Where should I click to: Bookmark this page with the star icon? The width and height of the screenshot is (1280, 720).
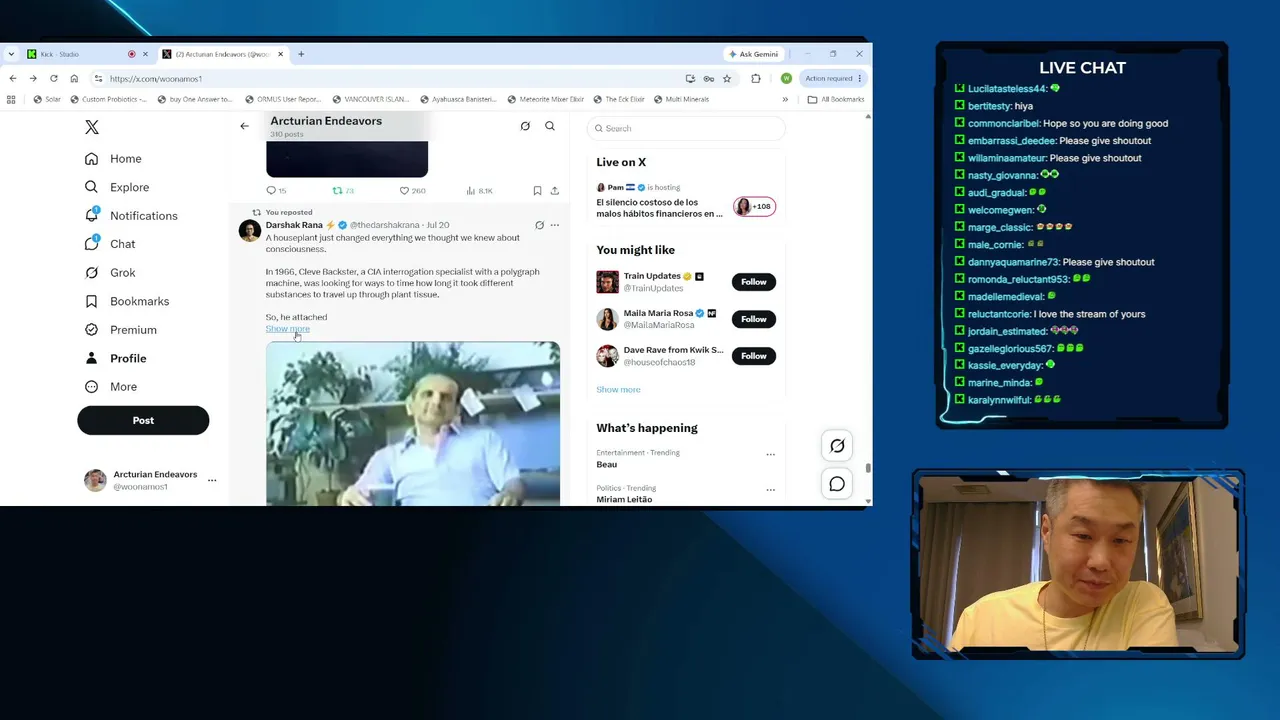coord(727,78)
